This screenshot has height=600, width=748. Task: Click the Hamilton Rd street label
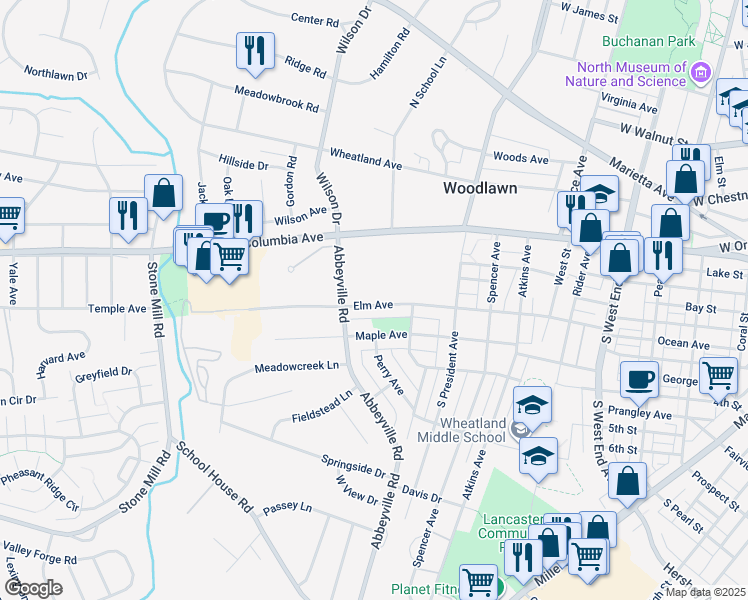click(390, 53)
